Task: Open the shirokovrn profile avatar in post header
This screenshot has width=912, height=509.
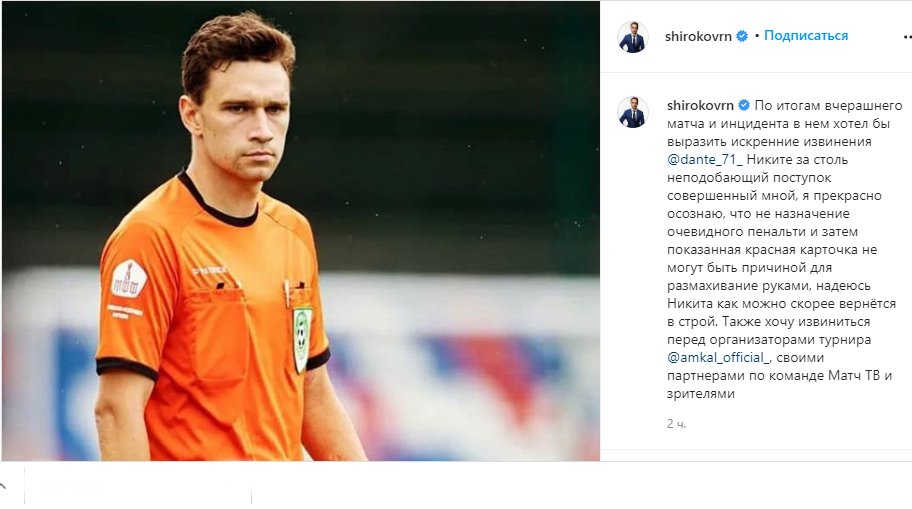Action: click(x=632, y=36)
